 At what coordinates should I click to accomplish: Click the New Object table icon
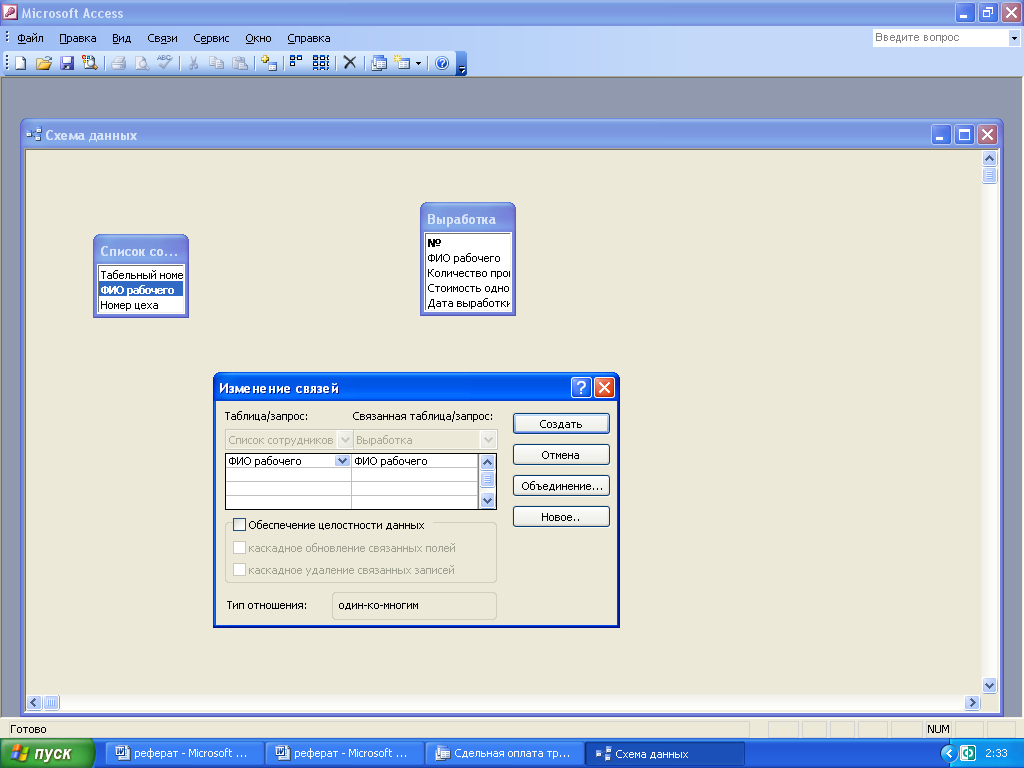pos(402,63)
